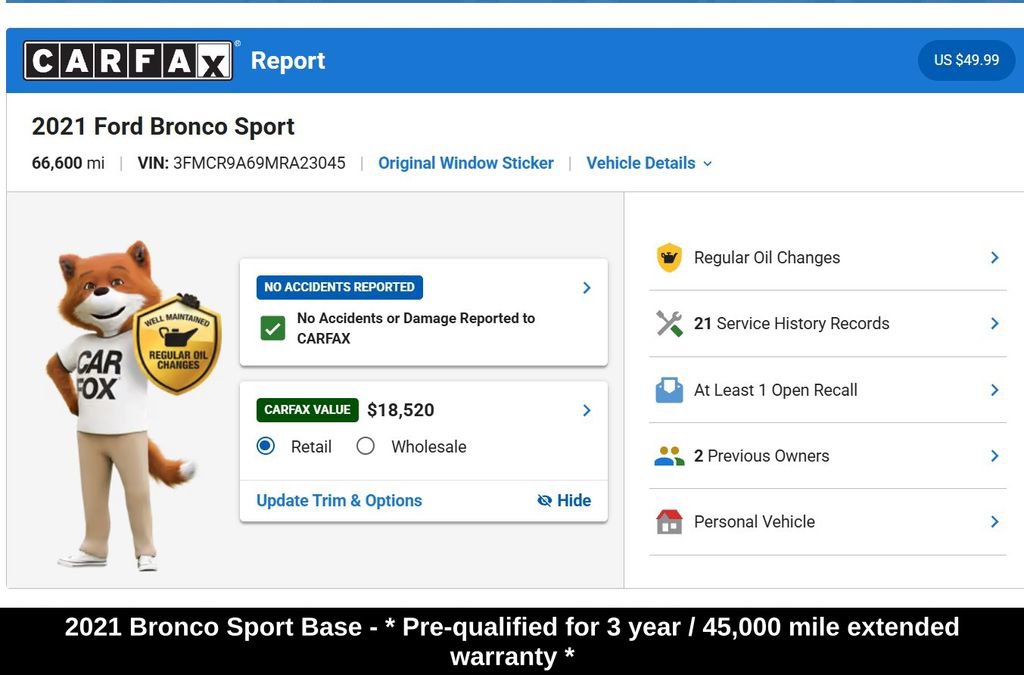This screenshot has width=1024, height=675.
Task: Click the wrench and screwdriver service icon
Action: [x=669, y=323]
